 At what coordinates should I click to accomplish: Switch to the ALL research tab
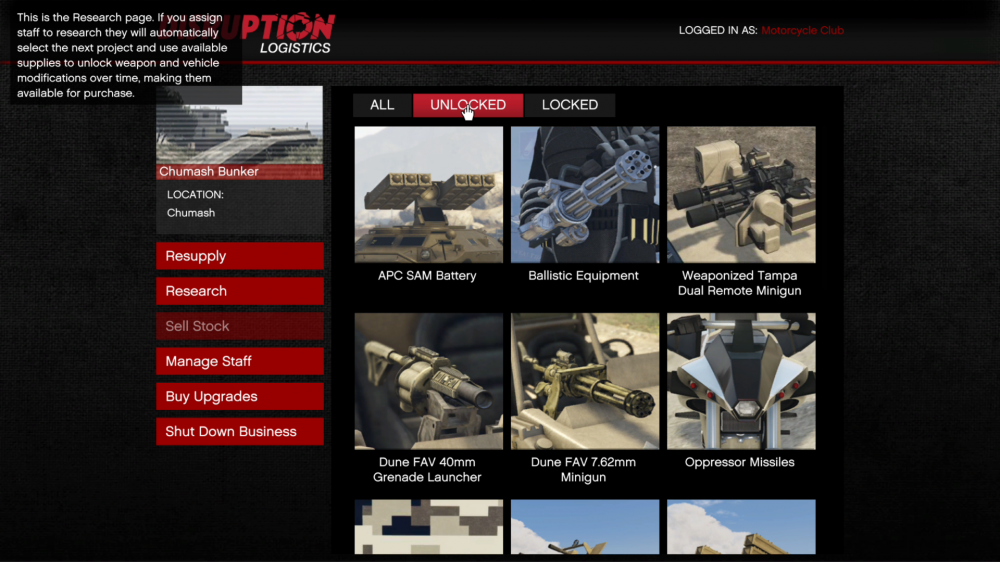coord(382,105)
